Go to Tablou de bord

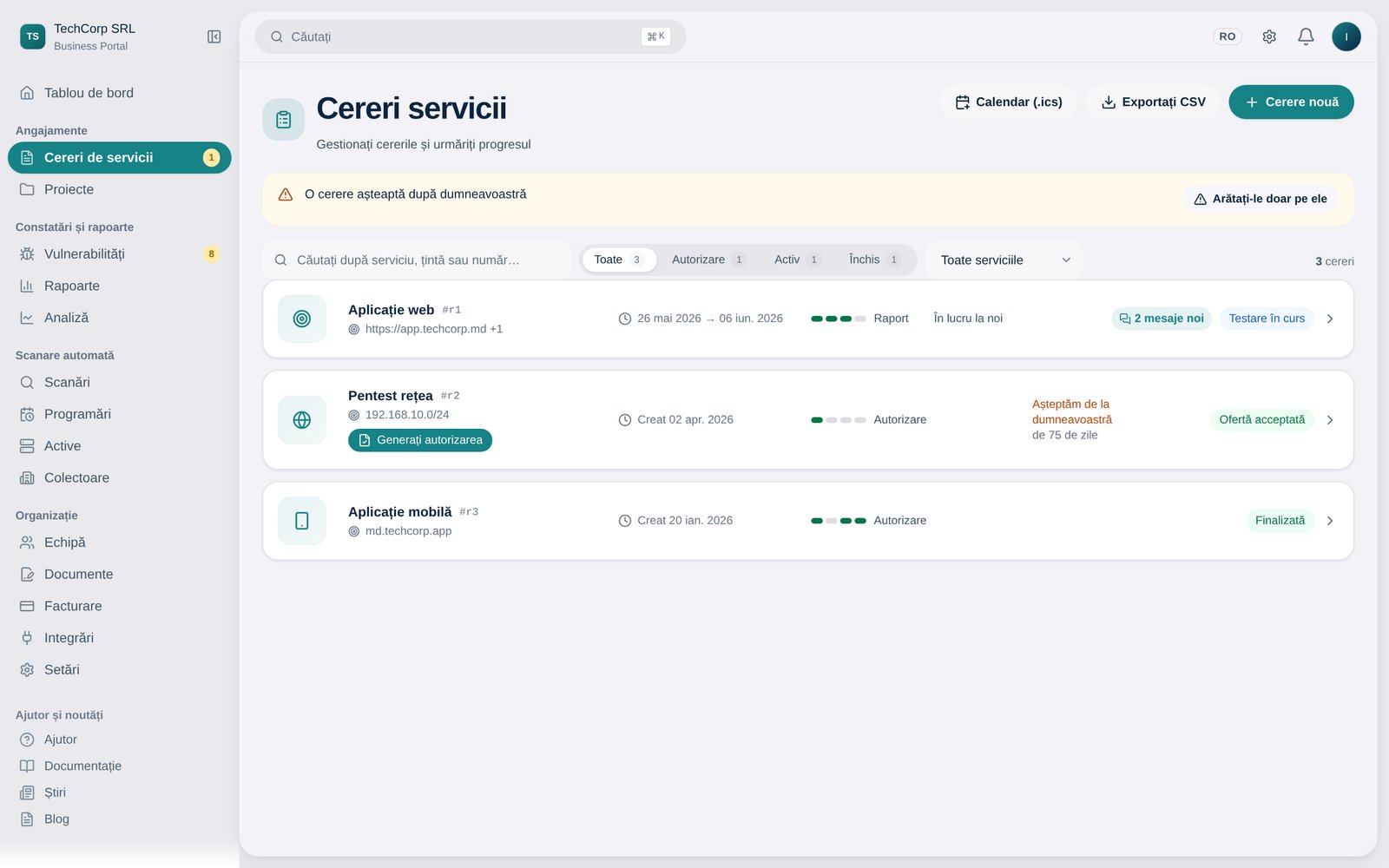(119, 93)
